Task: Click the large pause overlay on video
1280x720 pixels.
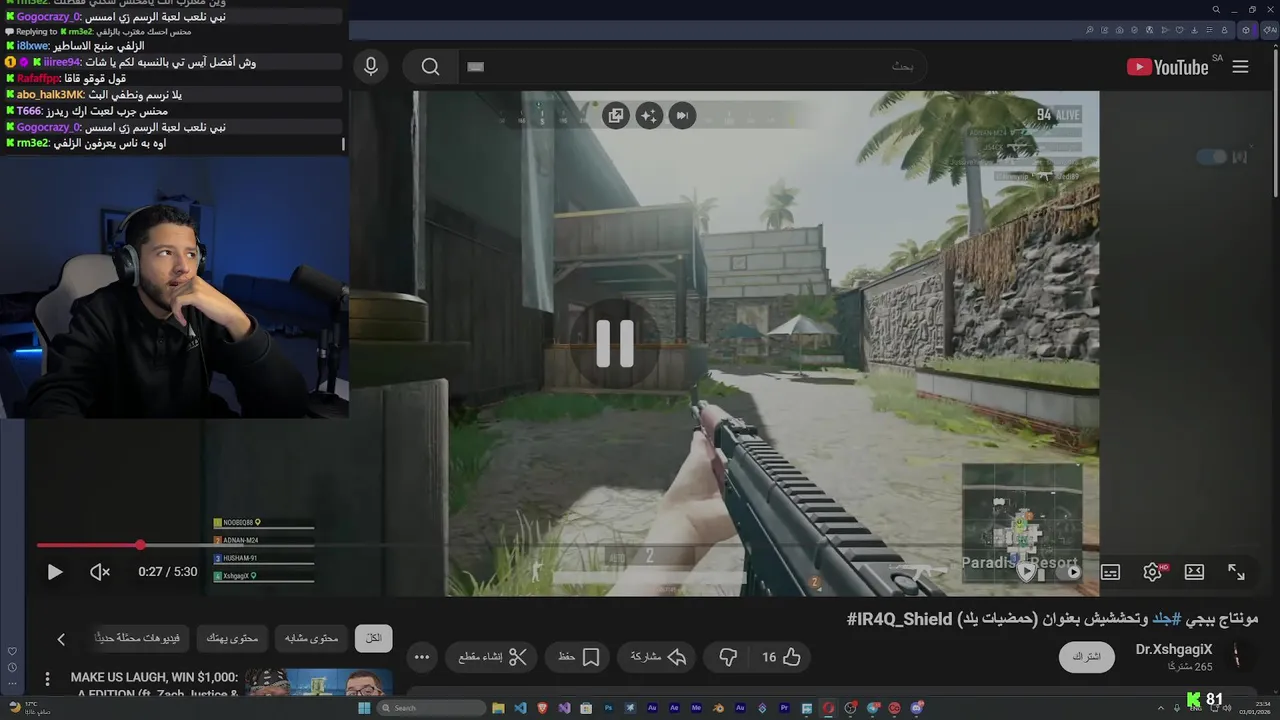Action: [x=614, y=343]
